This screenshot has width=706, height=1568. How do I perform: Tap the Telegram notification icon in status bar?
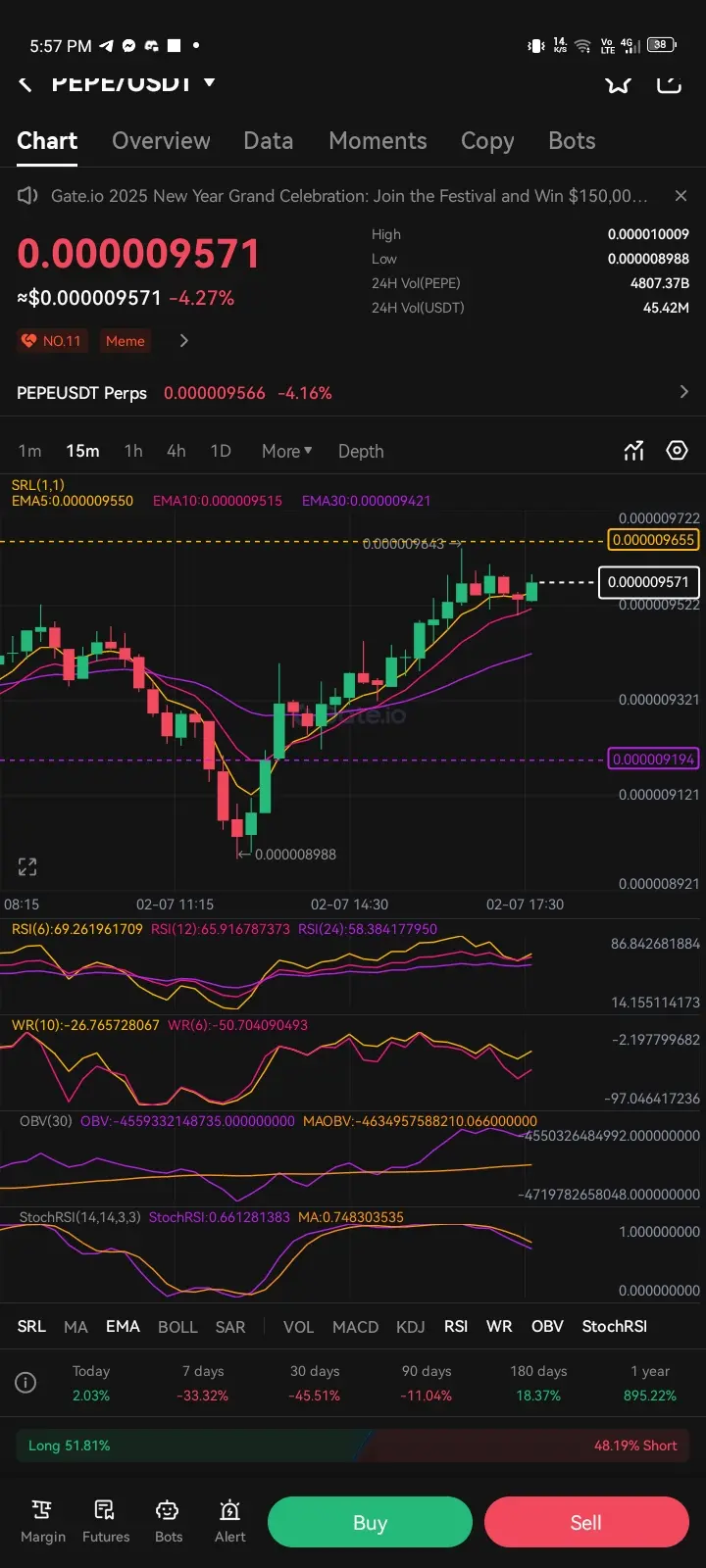[107, 45]
